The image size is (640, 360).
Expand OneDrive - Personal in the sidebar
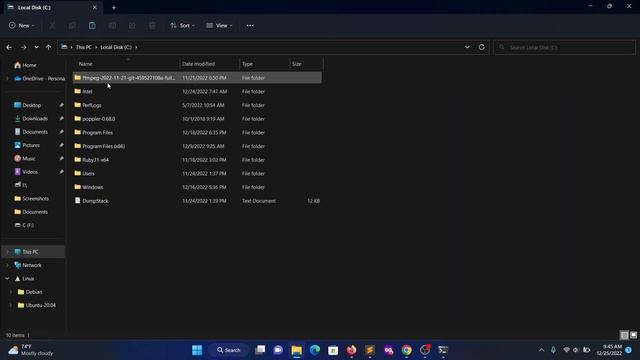(x=7, y=78)
